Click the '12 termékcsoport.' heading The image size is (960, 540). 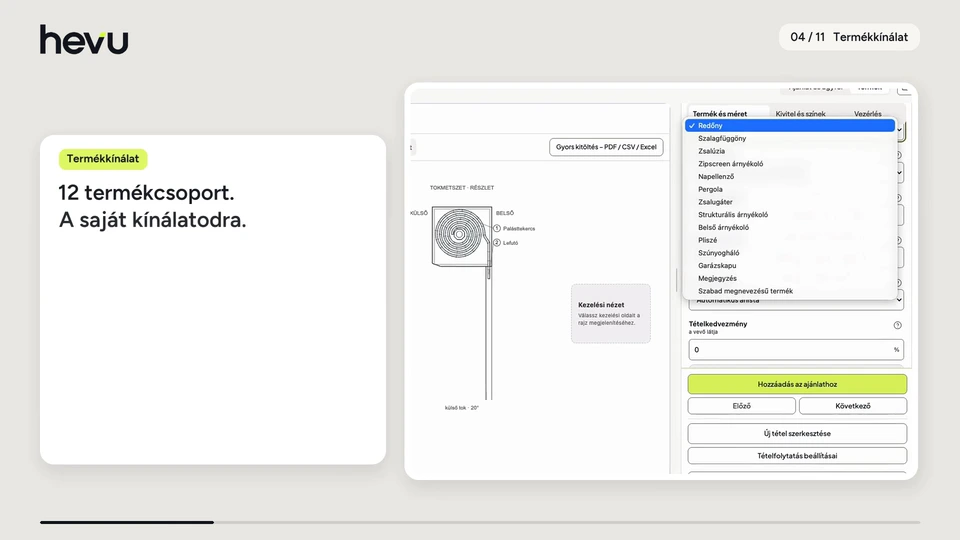[146, 193]
